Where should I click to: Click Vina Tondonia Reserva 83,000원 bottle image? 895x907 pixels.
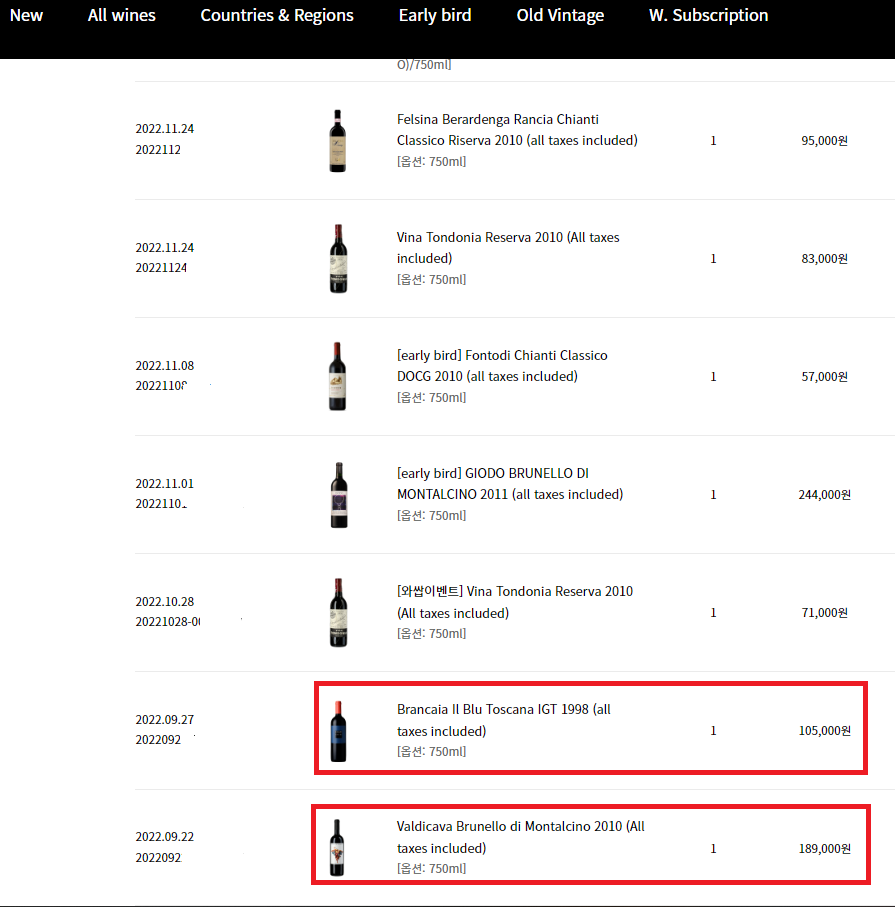[338, 259]
